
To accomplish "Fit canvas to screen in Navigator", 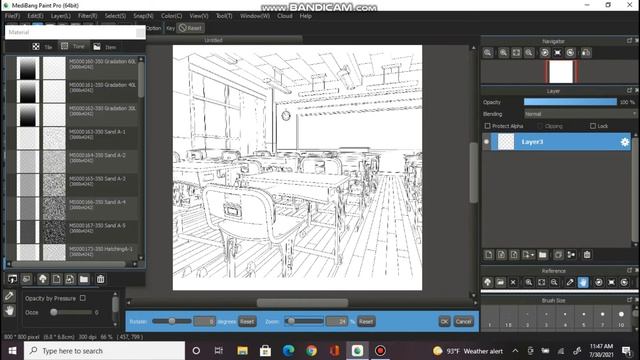I will click(516, 53).
